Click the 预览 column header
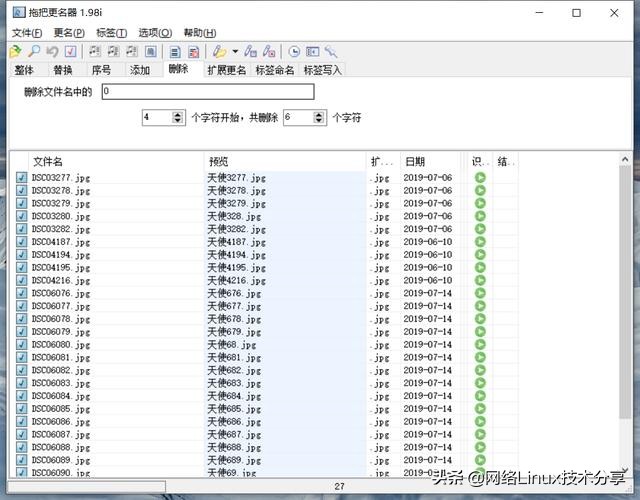 pyautogui.click(x=285, y=162)
